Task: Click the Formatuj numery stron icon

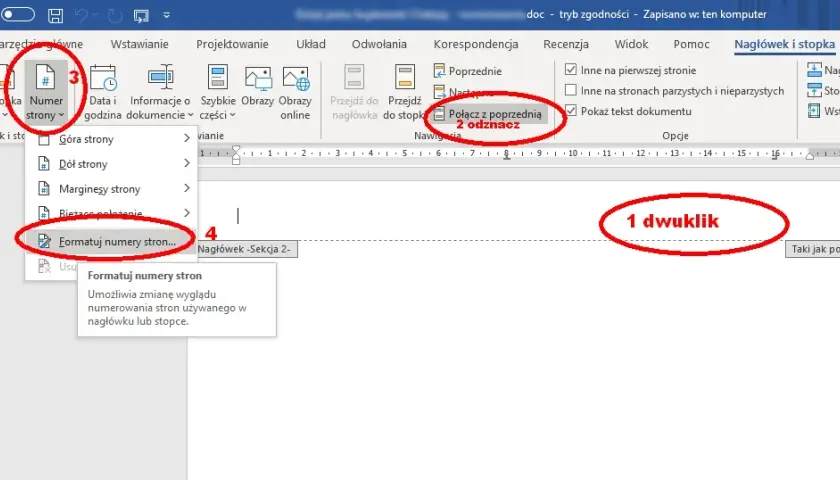Action: (44, 242)
